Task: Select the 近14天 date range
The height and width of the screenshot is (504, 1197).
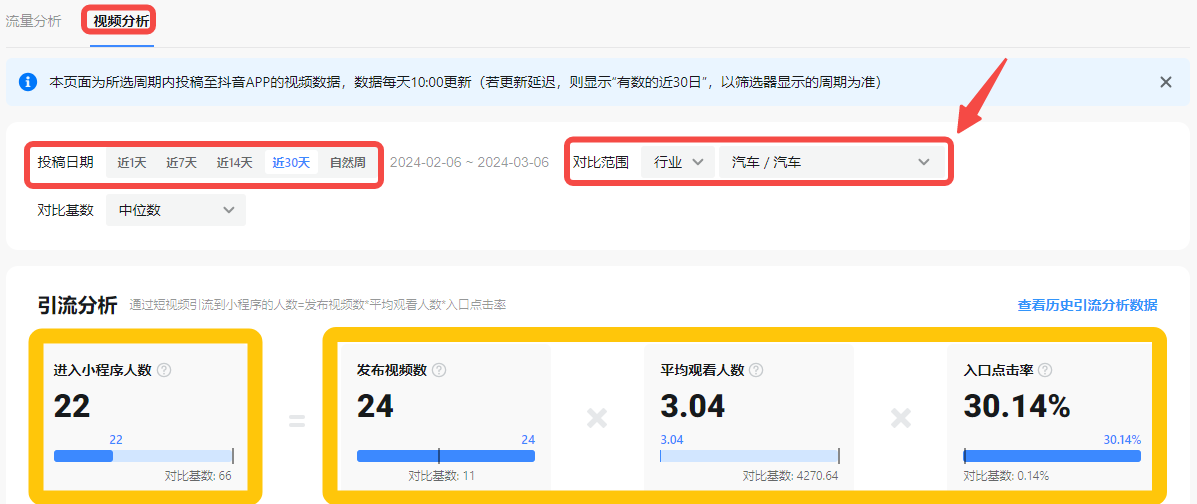Action: point(234,162)
